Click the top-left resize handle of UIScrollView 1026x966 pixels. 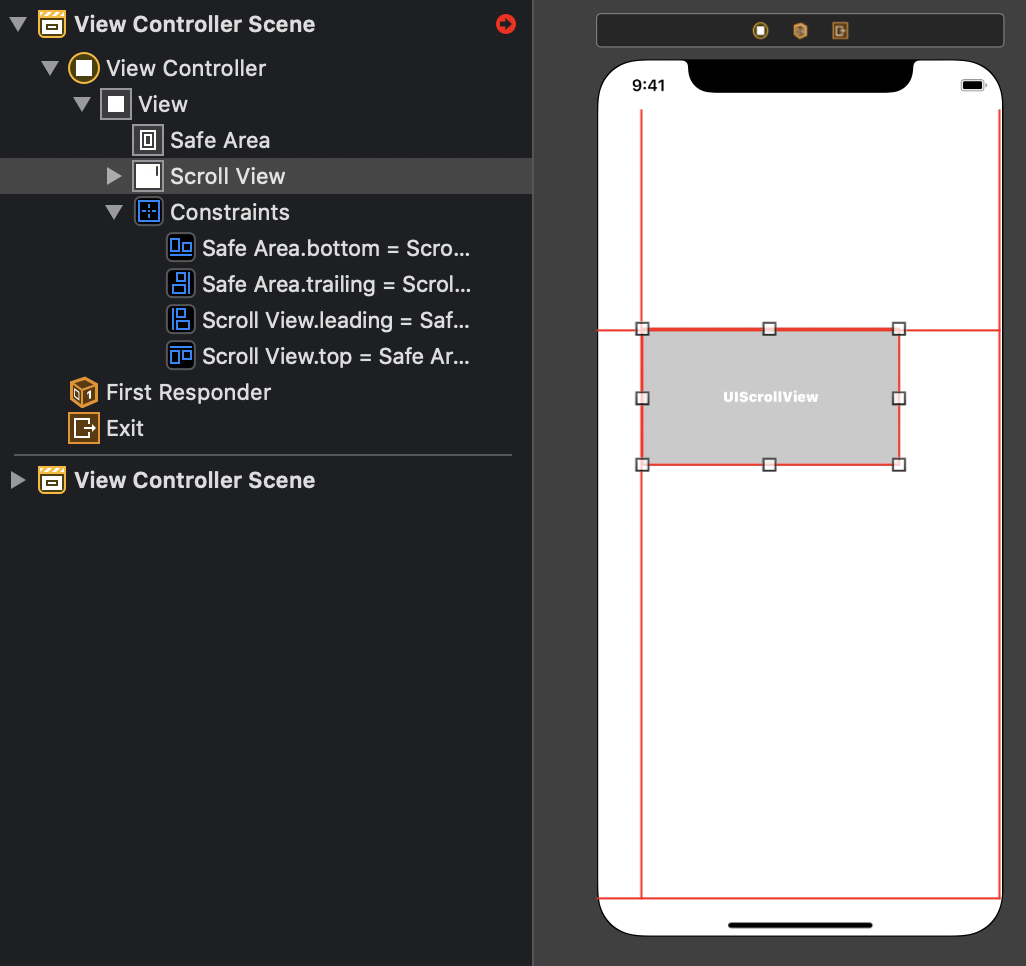(x=643, y=329)
